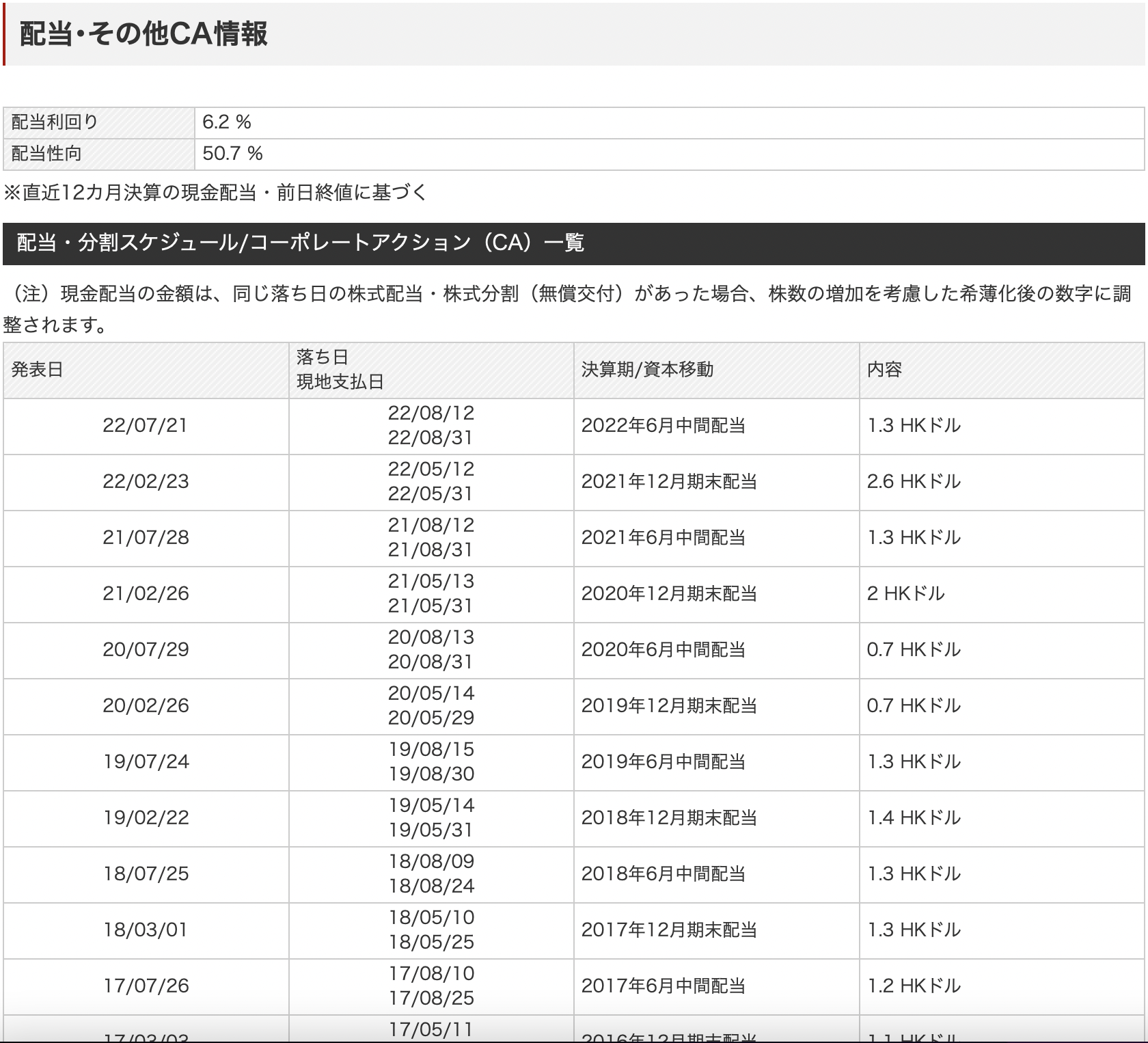
Task: Select ex-date cell 19/08/15
Action: point(431,763)
